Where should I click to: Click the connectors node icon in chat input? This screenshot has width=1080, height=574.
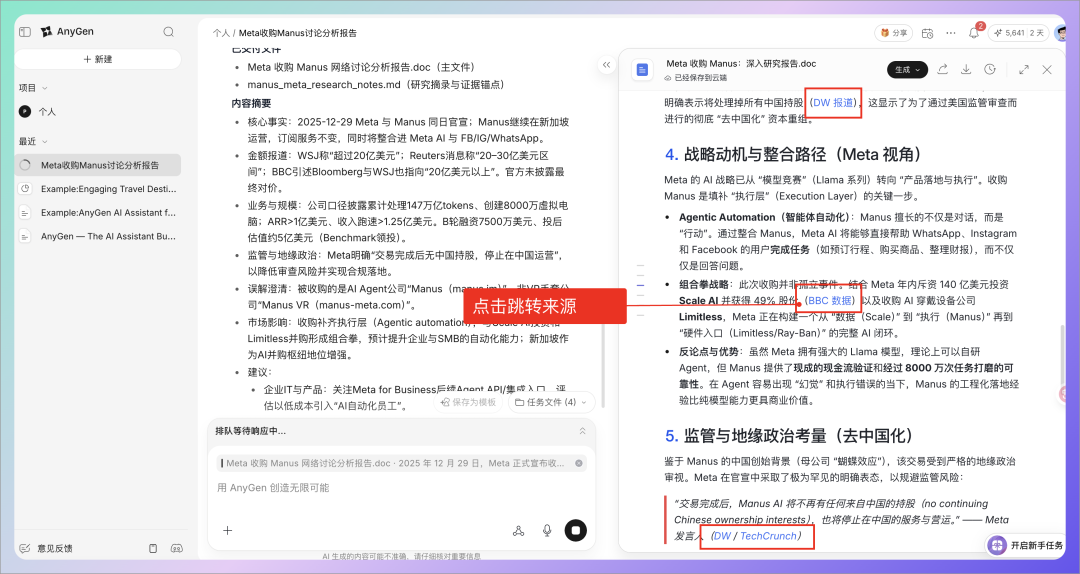coord(519,530)
